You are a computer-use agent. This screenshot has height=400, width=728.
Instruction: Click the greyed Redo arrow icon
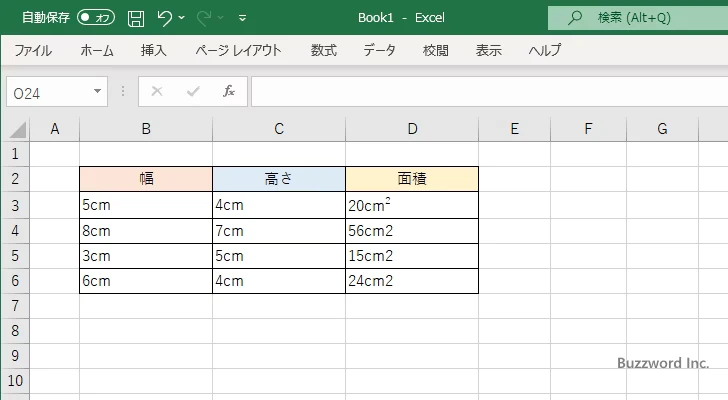tap(204, 18)
